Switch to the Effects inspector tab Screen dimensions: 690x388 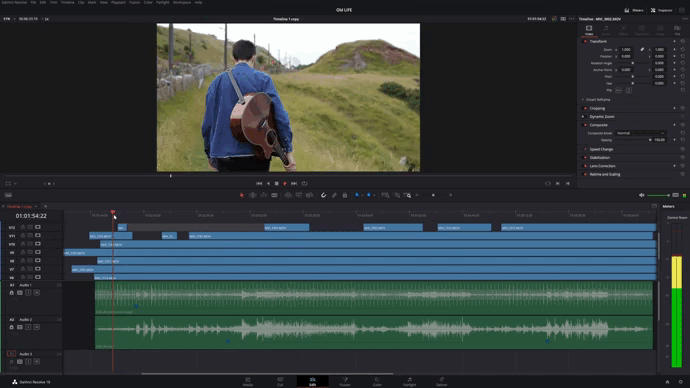tap(624, 30)
